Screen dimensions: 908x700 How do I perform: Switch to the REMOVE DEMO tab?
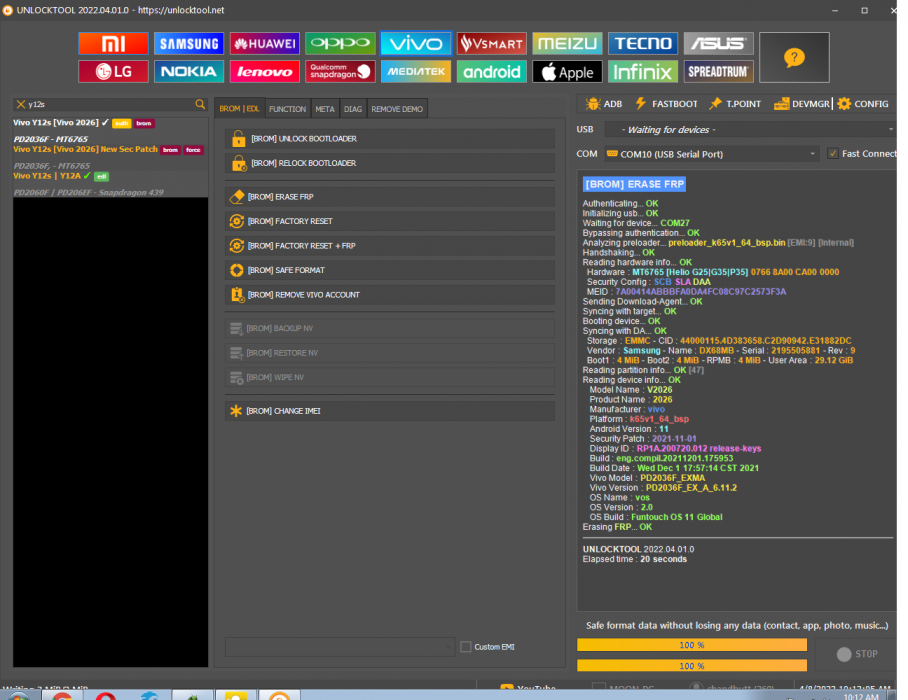point(397,109)
